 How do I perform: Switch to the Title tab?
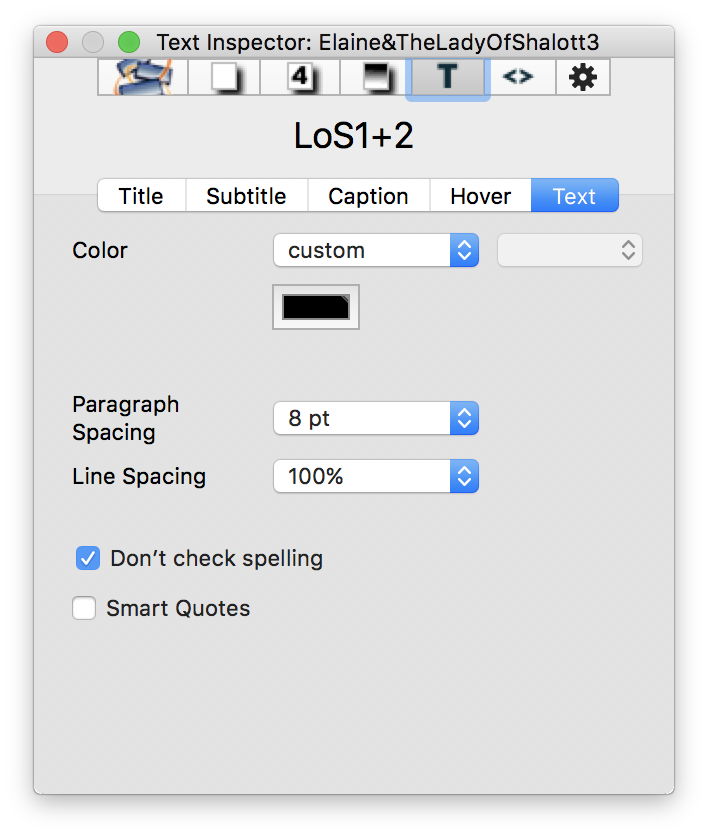pyautogui.click(x=141, y=196)
